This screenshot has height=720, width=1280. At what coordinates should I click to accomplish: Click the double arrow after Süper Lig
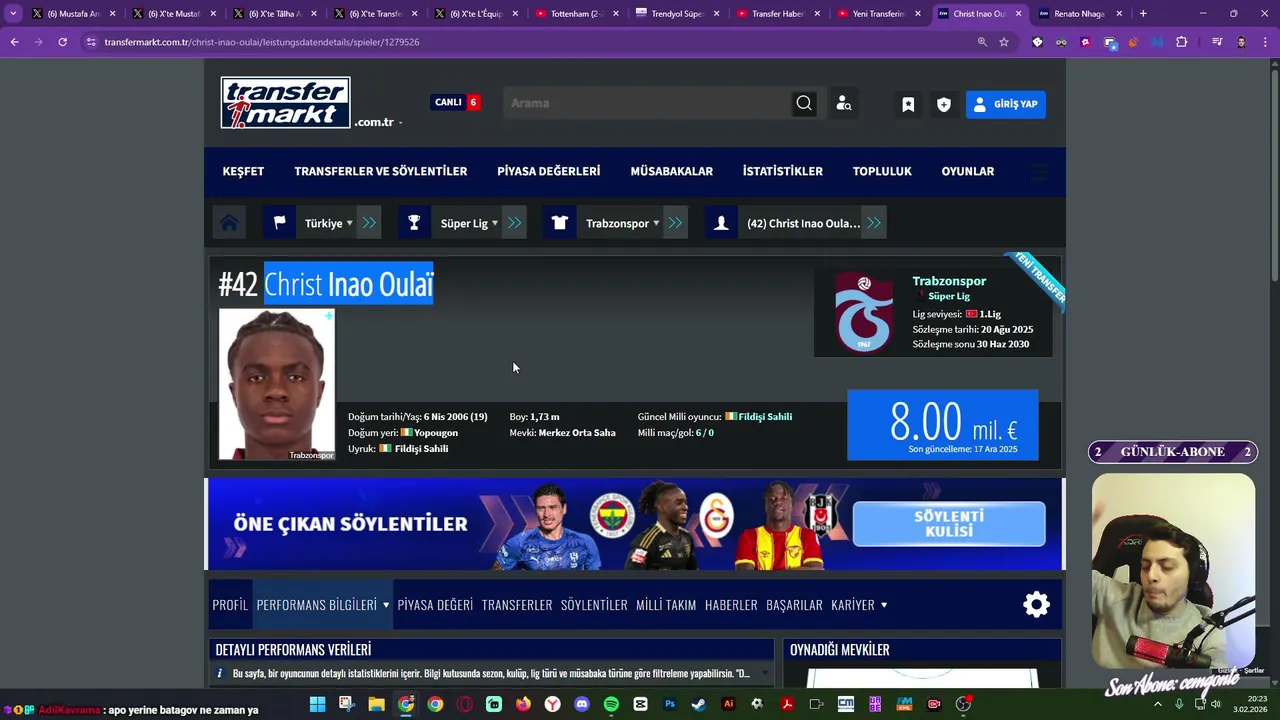514,223
